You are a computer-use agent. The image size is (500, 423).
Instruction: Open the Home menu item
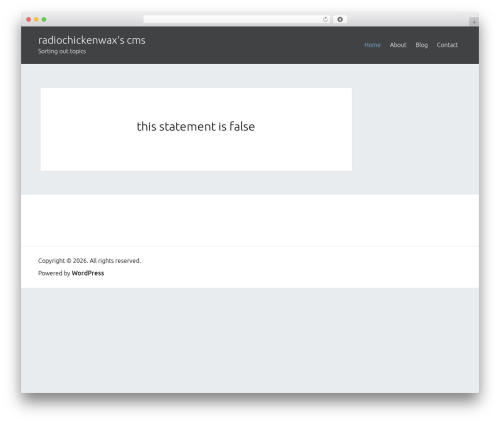[372, 45]
